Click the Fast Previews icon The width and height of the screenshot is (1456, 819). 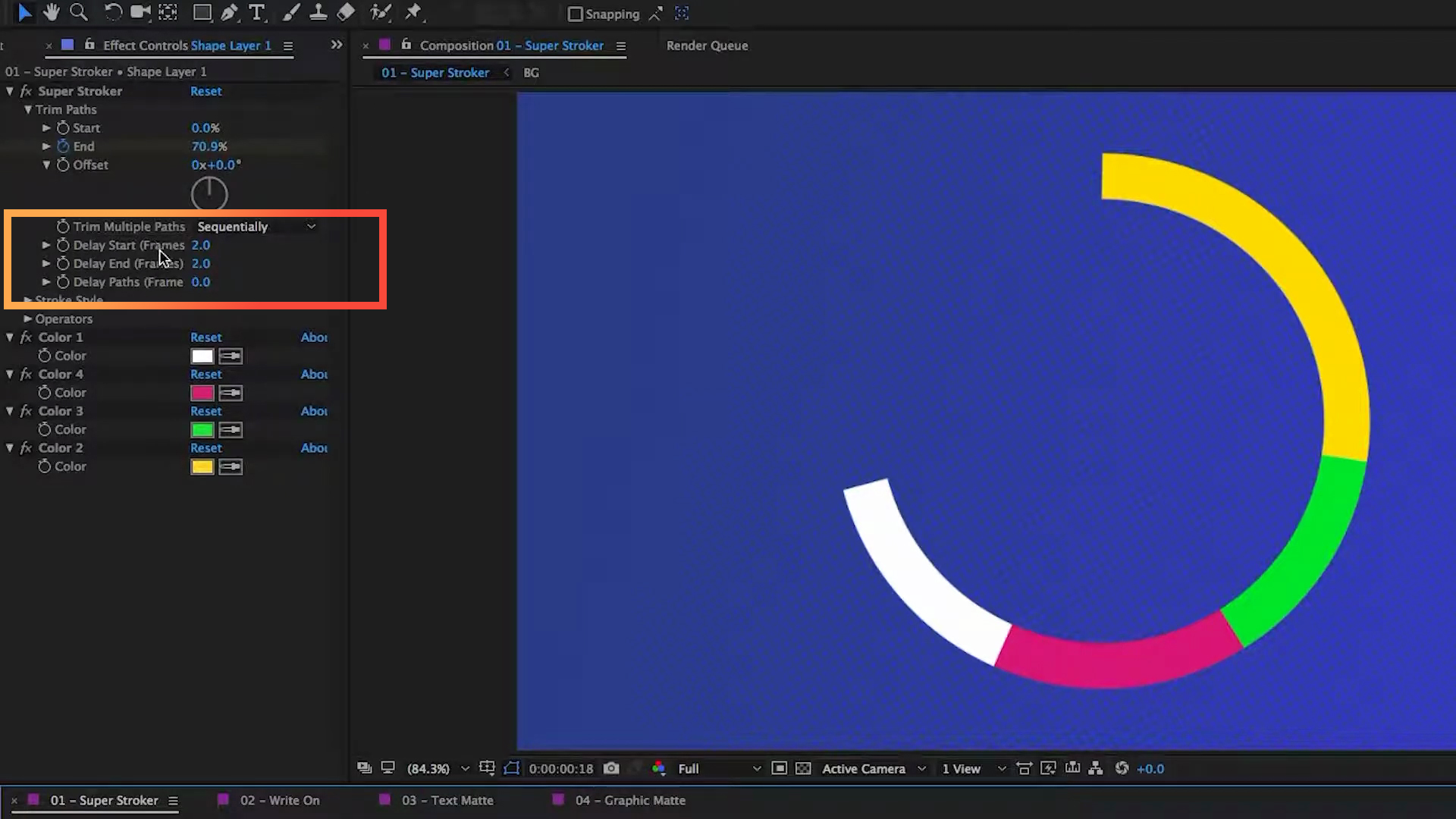coord(1048,768)
